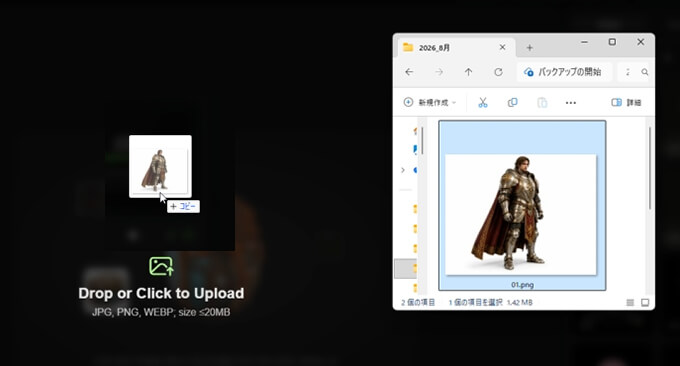
Task: Navigate up one folder level
Action: pos(468,72)
